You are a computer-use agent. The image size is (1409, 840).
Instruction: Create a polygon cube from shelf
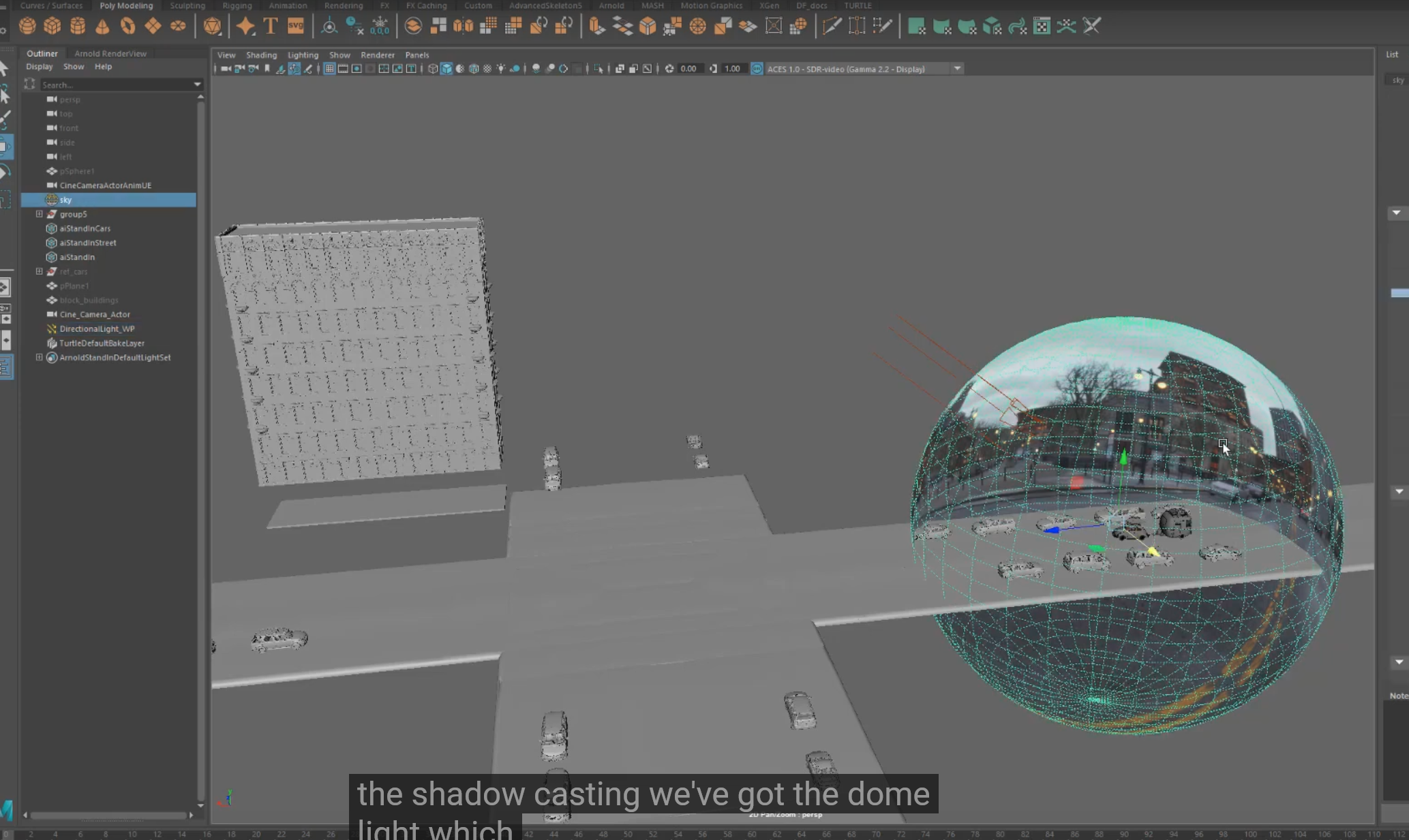tap(52, 27)
